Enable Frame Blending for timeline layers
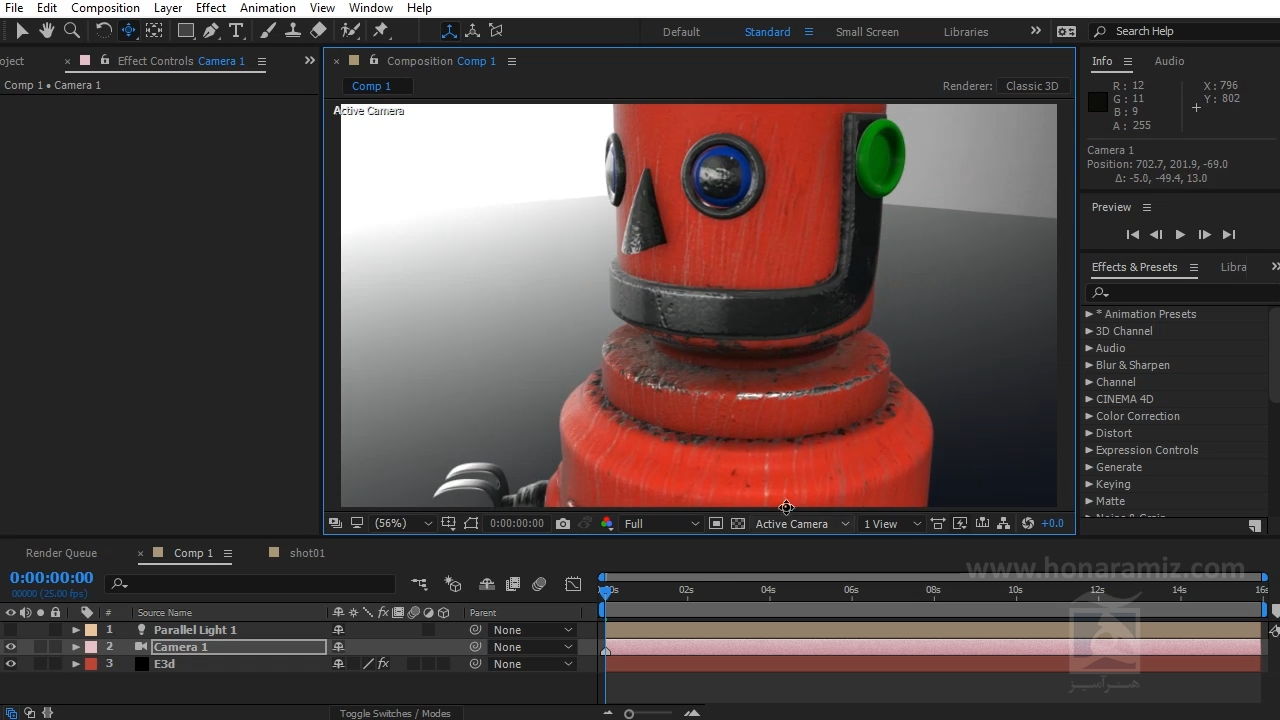Screen dimensions: 1280x720 (513, 584)
